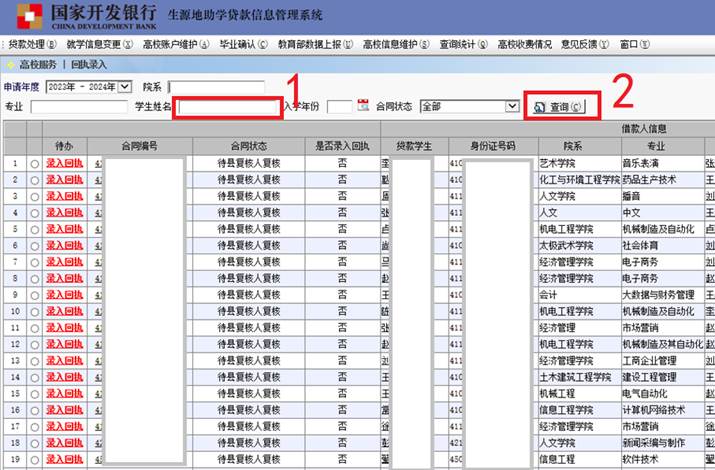Open the calendar picker beside 入学年份
The height and width of the screenshot is (470, 715).
pyautogui.click(x=363, y=106)
